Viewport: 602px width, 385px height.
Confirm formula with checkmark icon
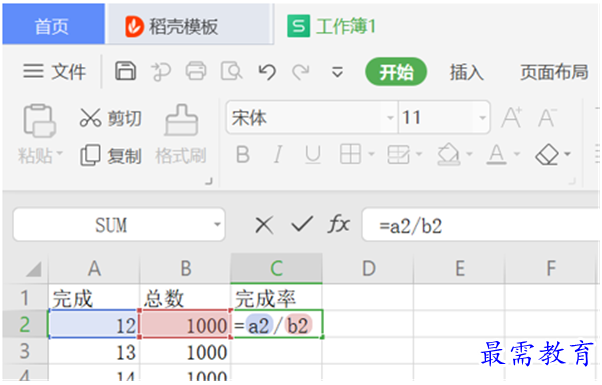pos(302,224)
